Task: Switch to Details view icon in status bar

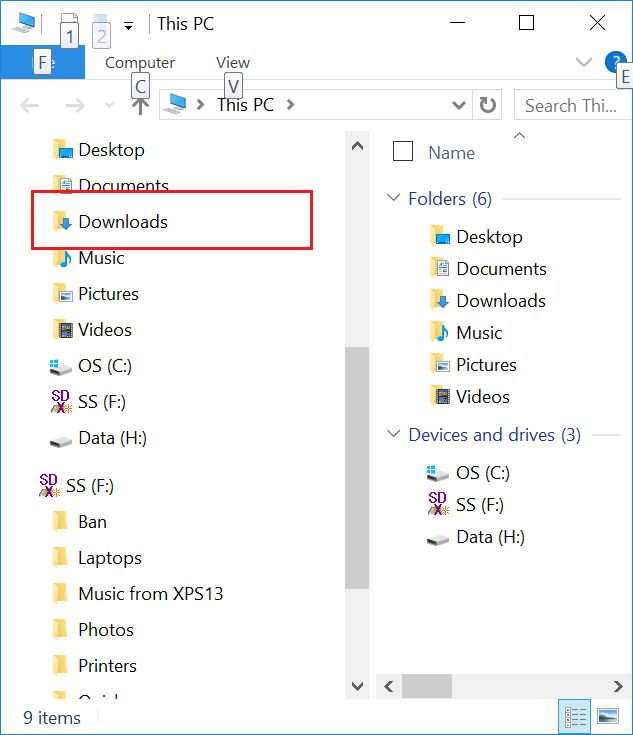Action: [x=575, y=716]
